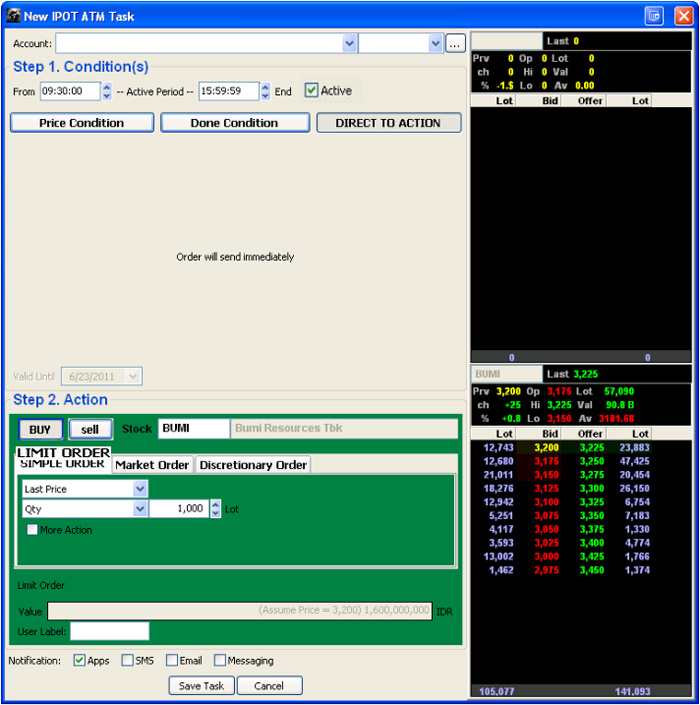Click the Price Condition button
Viewport: 700px width, 705px height.
tap(82, 123)
